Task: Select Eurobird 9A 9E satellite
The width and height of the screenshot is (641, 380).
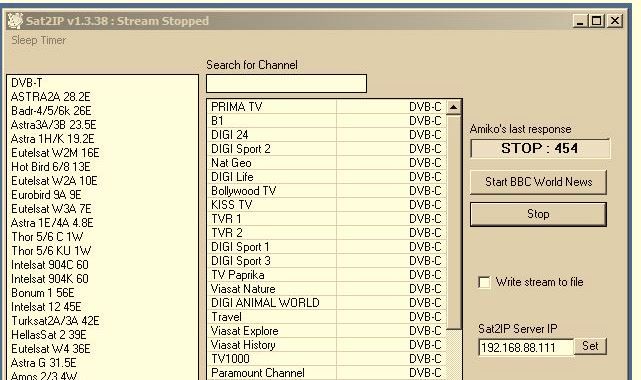Action: click(103, 195)
